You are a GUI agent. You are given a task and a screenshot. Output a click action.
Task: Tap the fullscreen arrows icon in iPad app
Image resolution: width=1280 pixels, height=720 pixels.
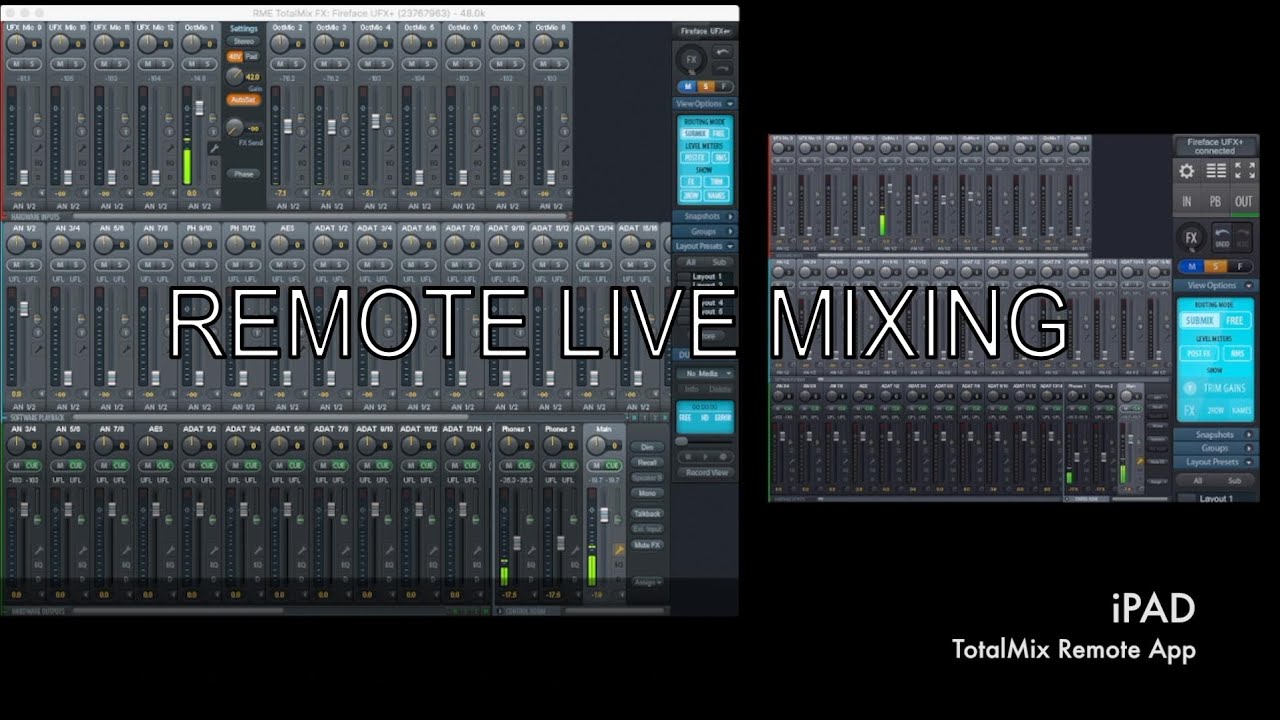(1244, 171)
